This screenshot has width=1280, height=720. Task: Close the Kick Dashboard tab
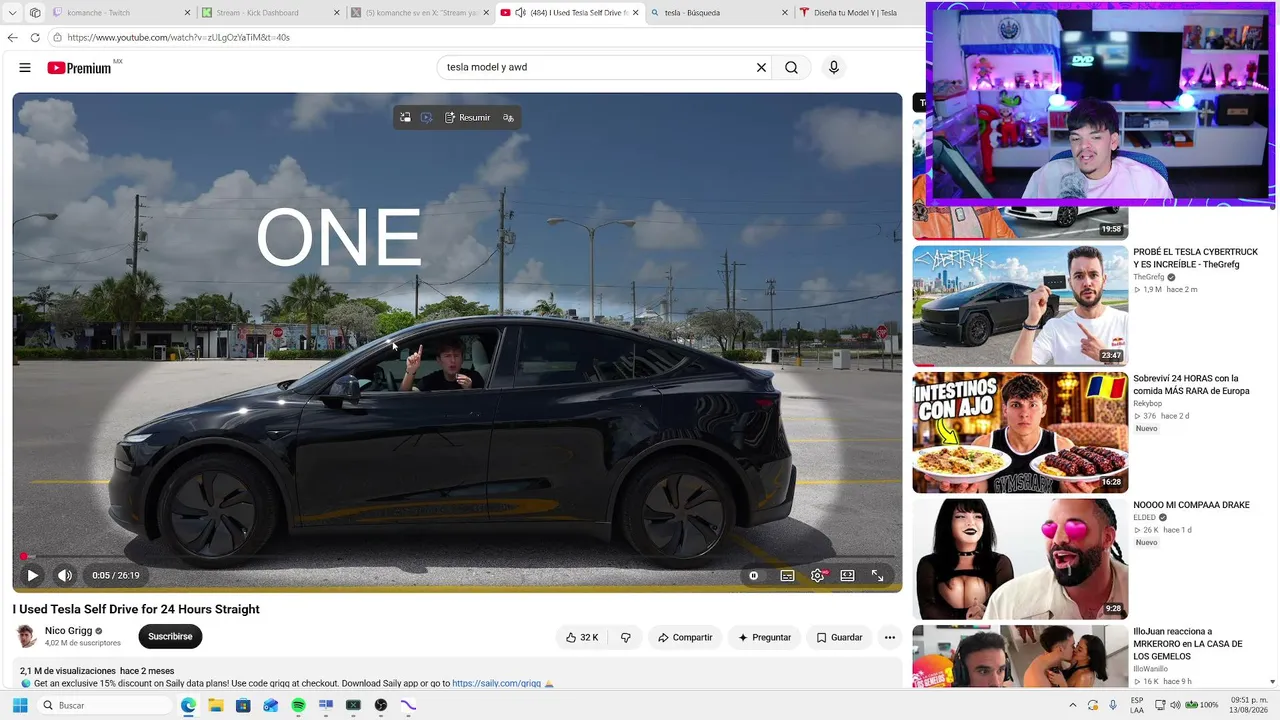coord(337,13)
